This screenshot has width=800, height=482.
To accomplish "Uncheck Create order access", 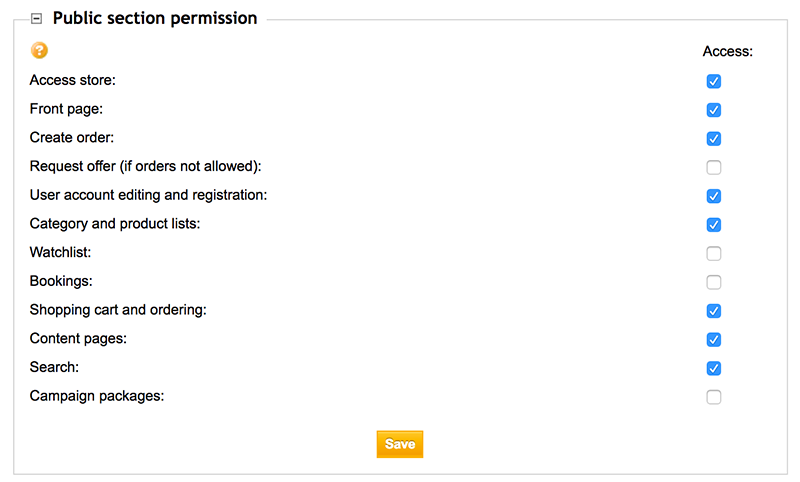I will pos(713,139).
